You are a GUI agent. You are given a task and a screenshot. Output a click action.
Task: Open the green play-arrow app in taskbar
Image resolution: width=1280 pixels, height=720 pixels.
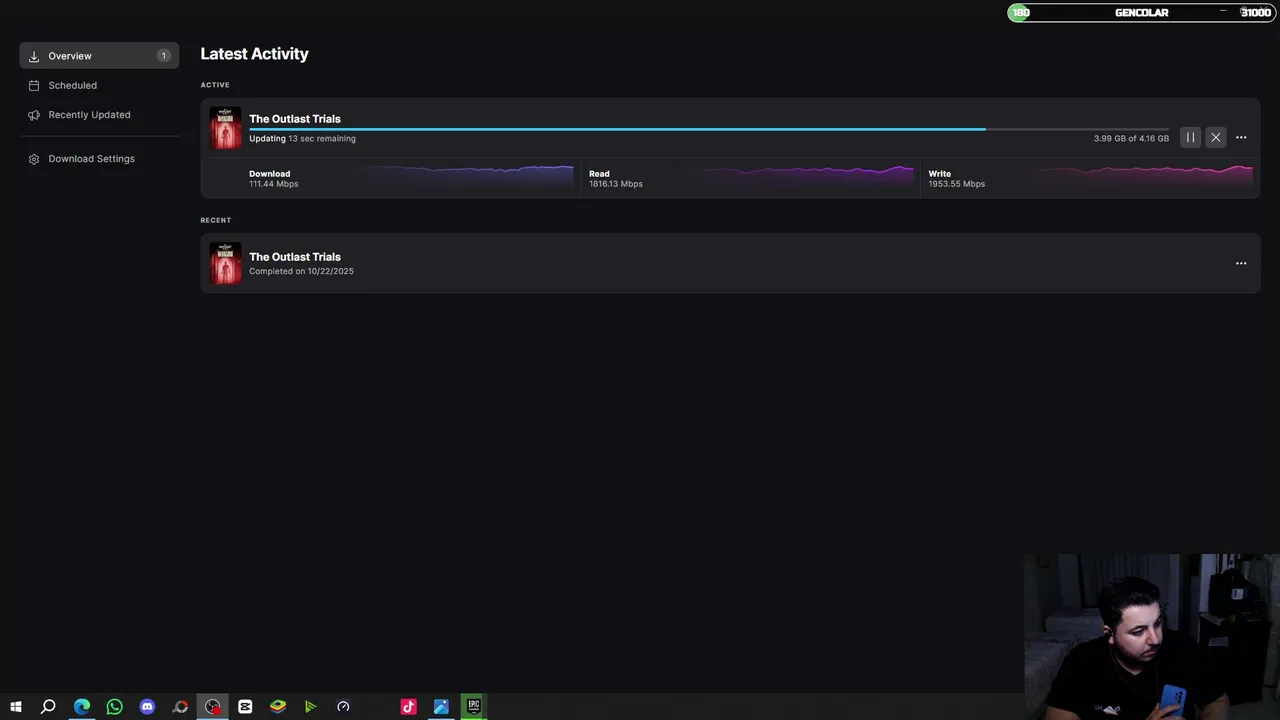click(310, 707)
